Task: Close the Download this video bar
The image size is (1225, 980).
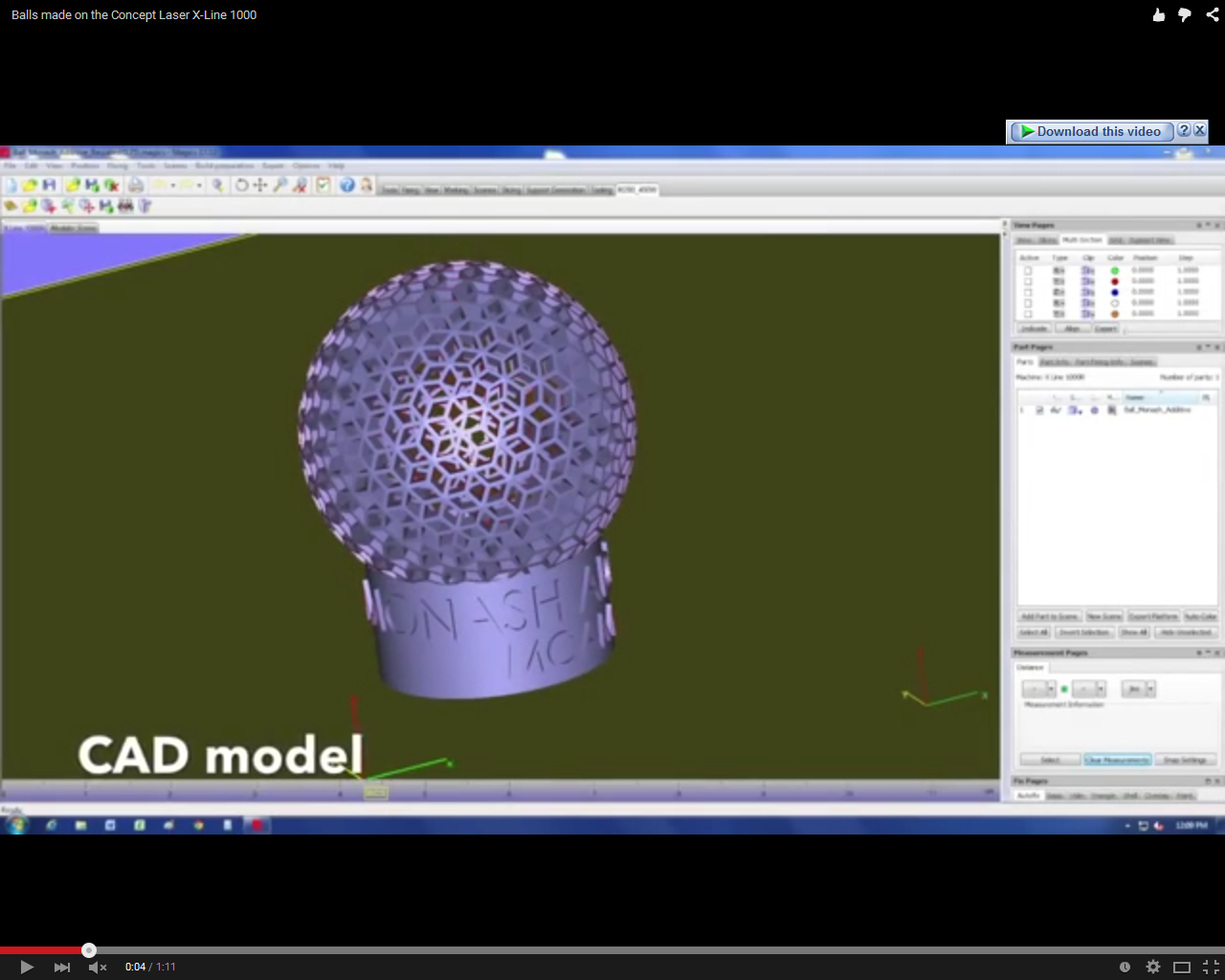Action: [1200, 130]
